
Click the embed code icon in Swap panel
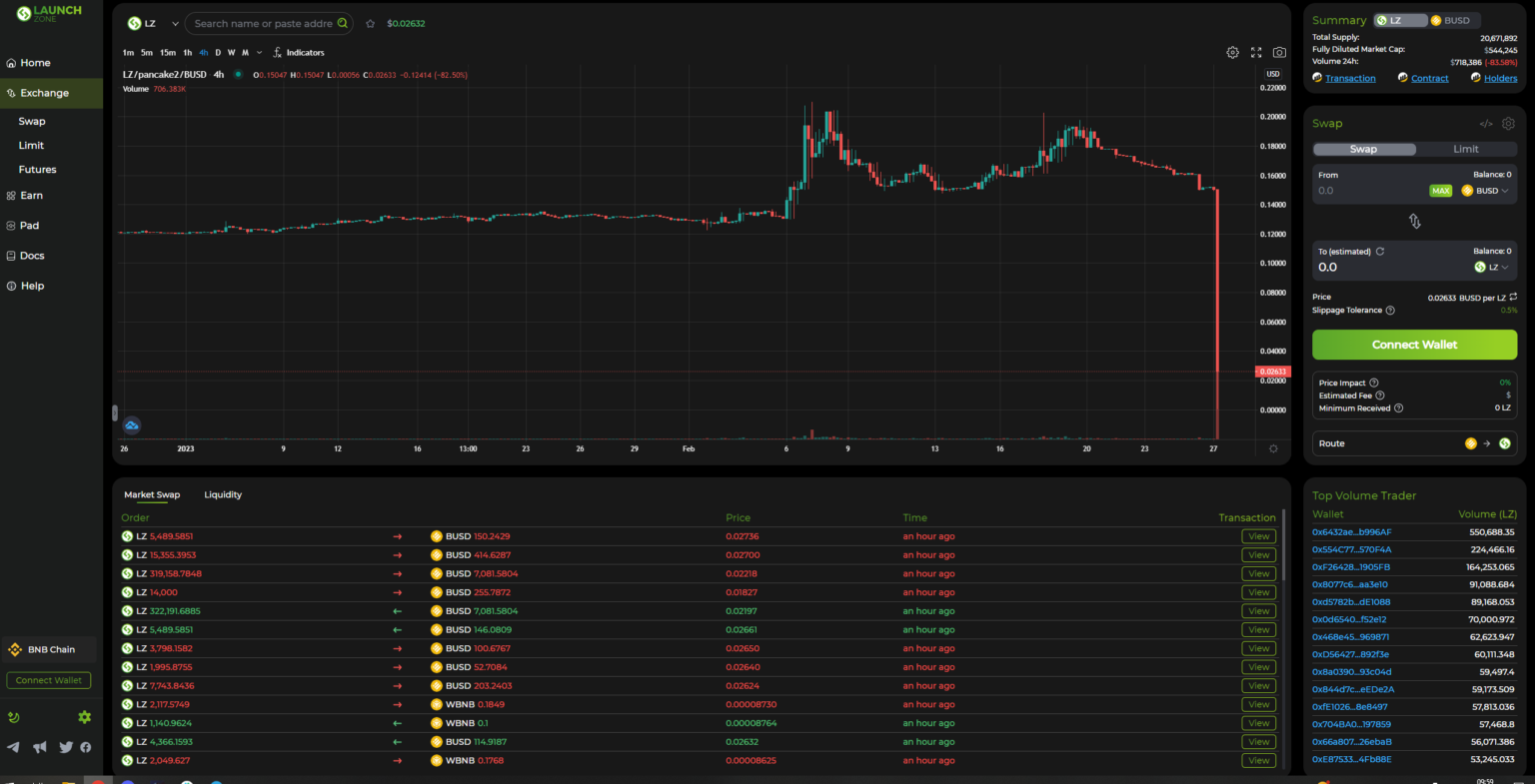click(1486, 124)
